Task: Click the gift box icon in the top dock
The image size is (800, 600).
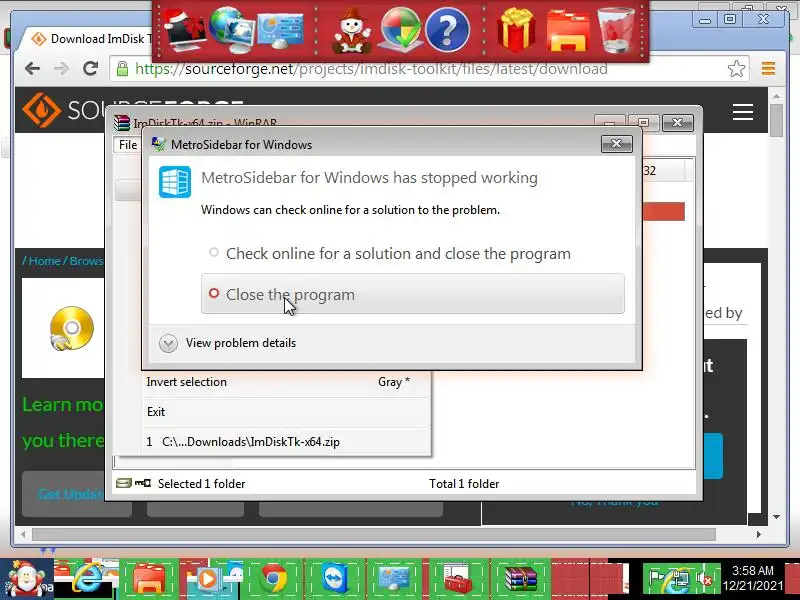Action: click(x=516, y=30)
